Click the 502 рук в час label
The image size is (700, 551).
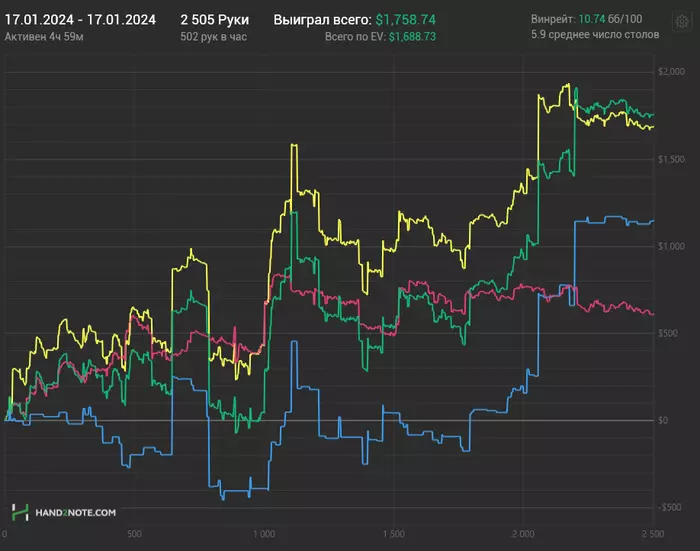213,37
